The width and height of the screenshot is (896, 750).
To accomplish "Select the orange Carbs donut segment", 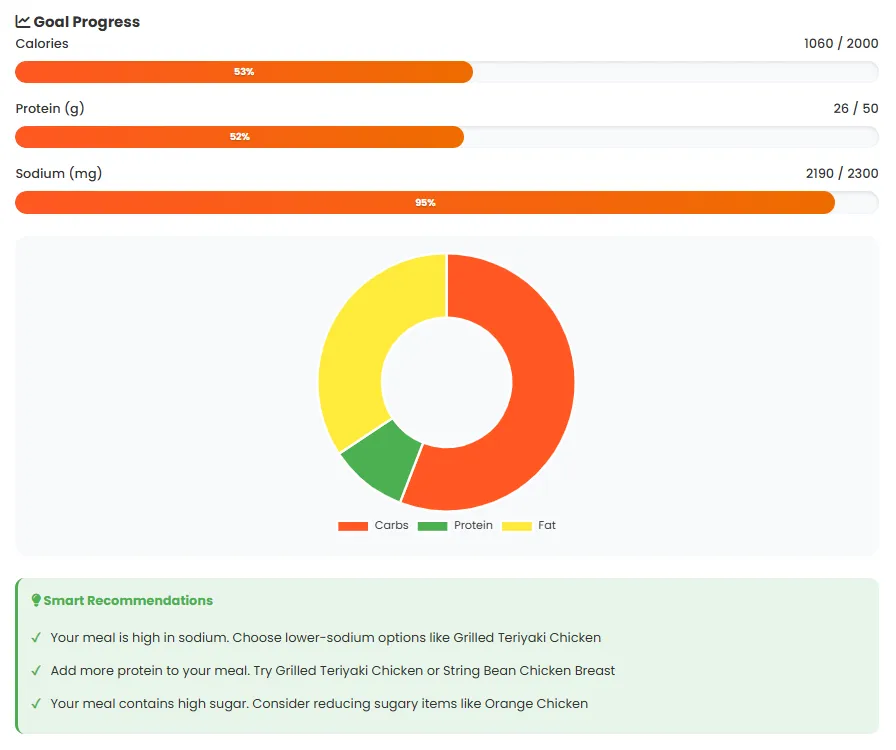I will (x=540, y=380).
